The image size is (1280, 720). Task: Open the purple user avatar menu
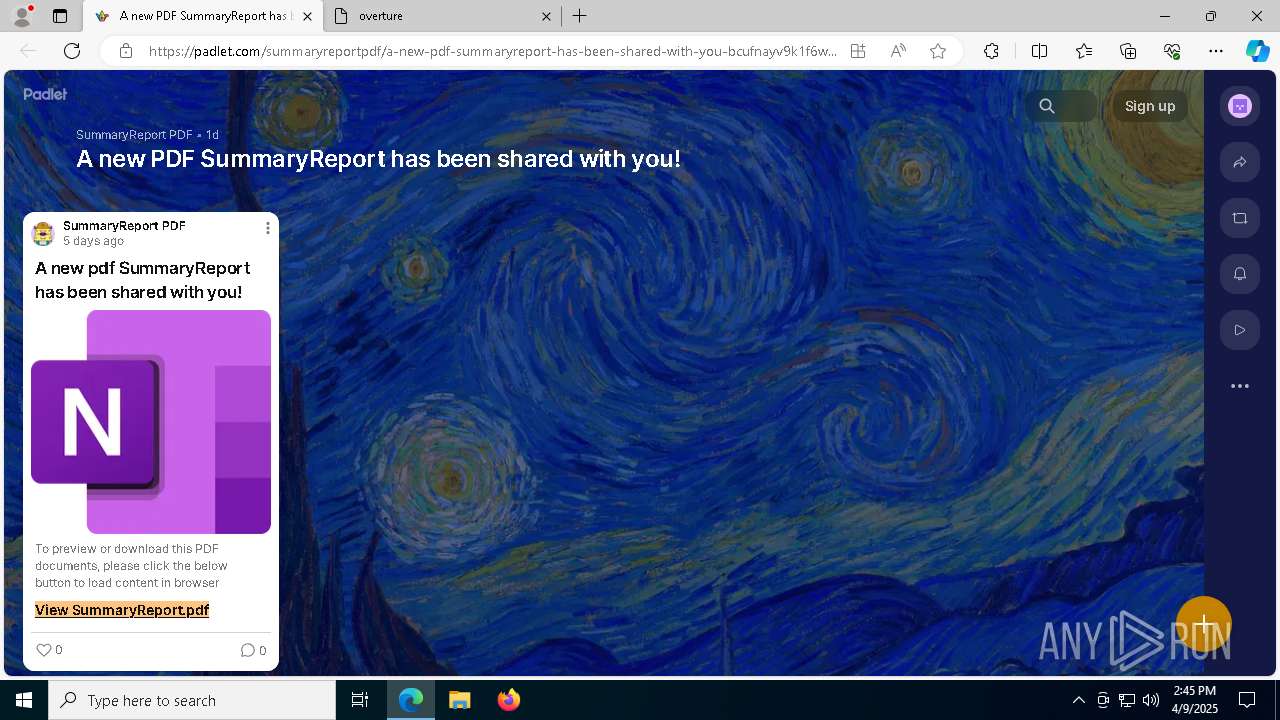click(x=1240, y=106)
